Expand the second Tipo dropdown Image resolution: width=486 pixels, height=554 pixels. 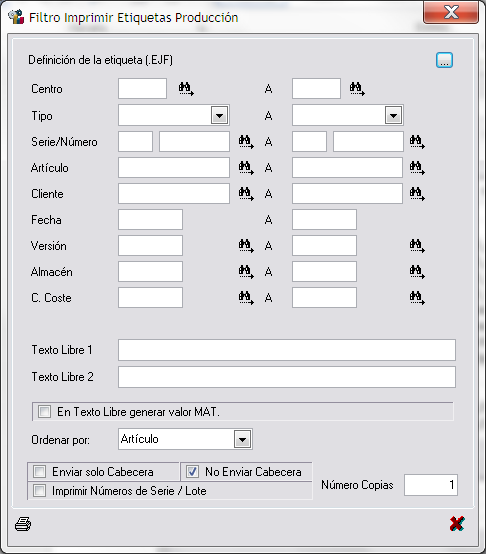(x=393, y=115)
